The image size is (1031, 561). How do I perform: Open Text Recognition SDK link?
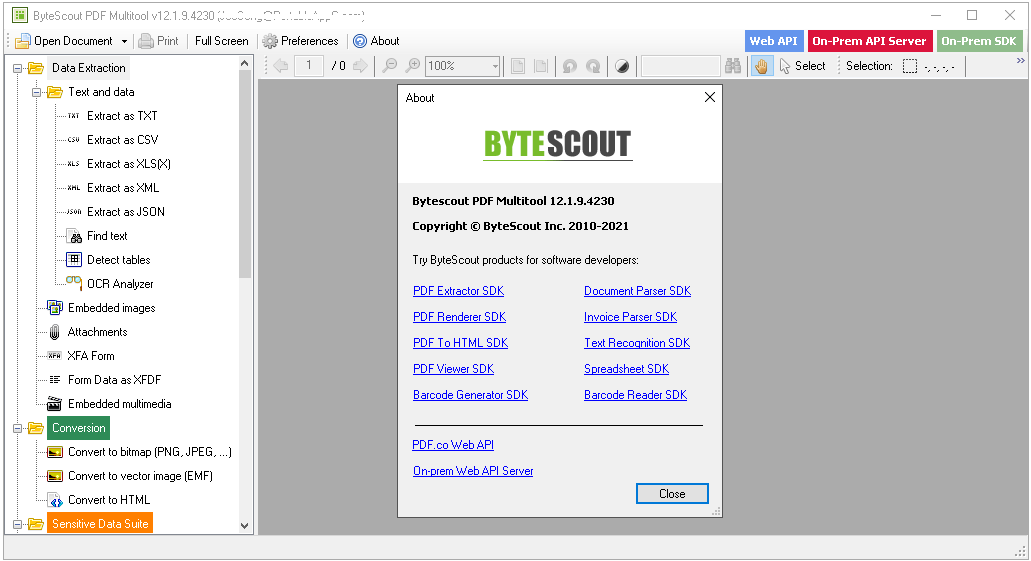(636, 343)
